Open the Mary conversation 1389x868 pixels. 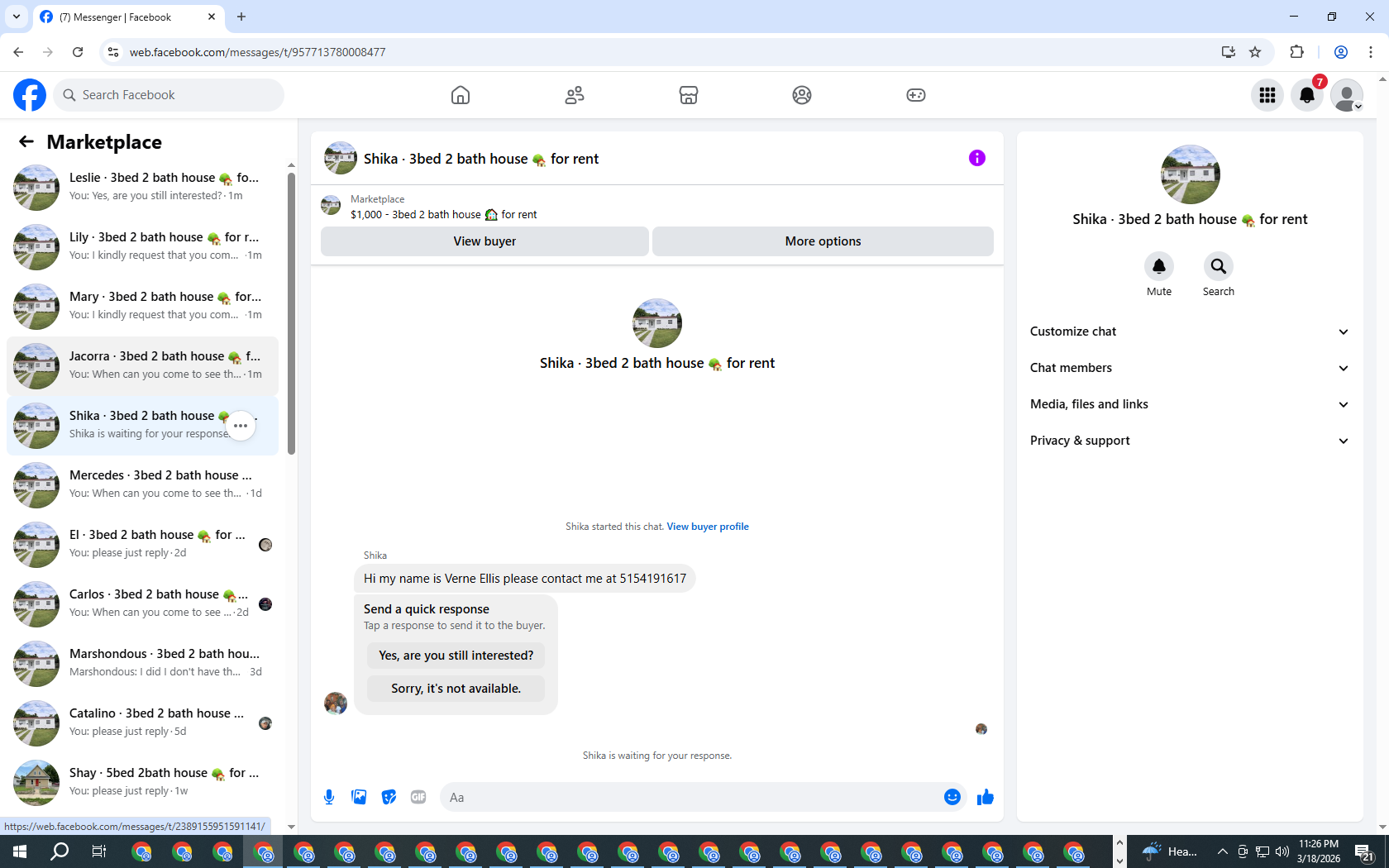(142, 306)
